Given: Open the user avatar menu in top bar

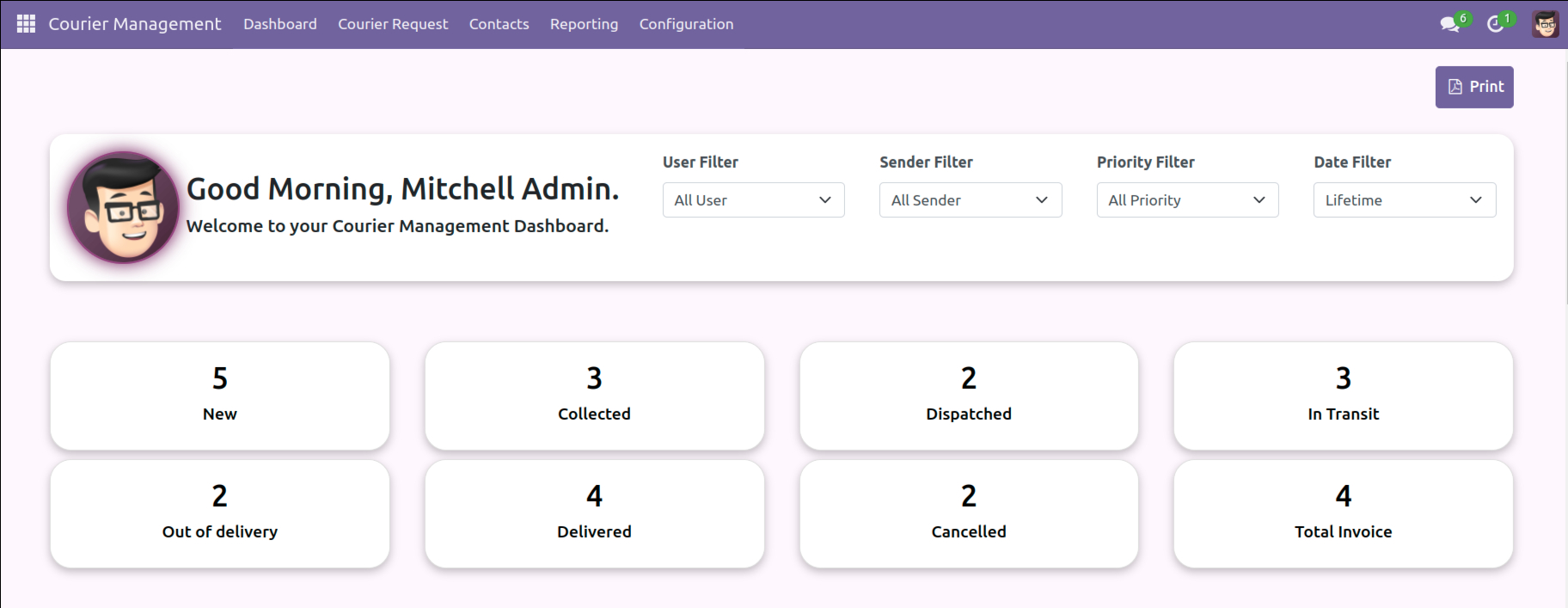Looking at the screenshot, I should coord(1545,24).
